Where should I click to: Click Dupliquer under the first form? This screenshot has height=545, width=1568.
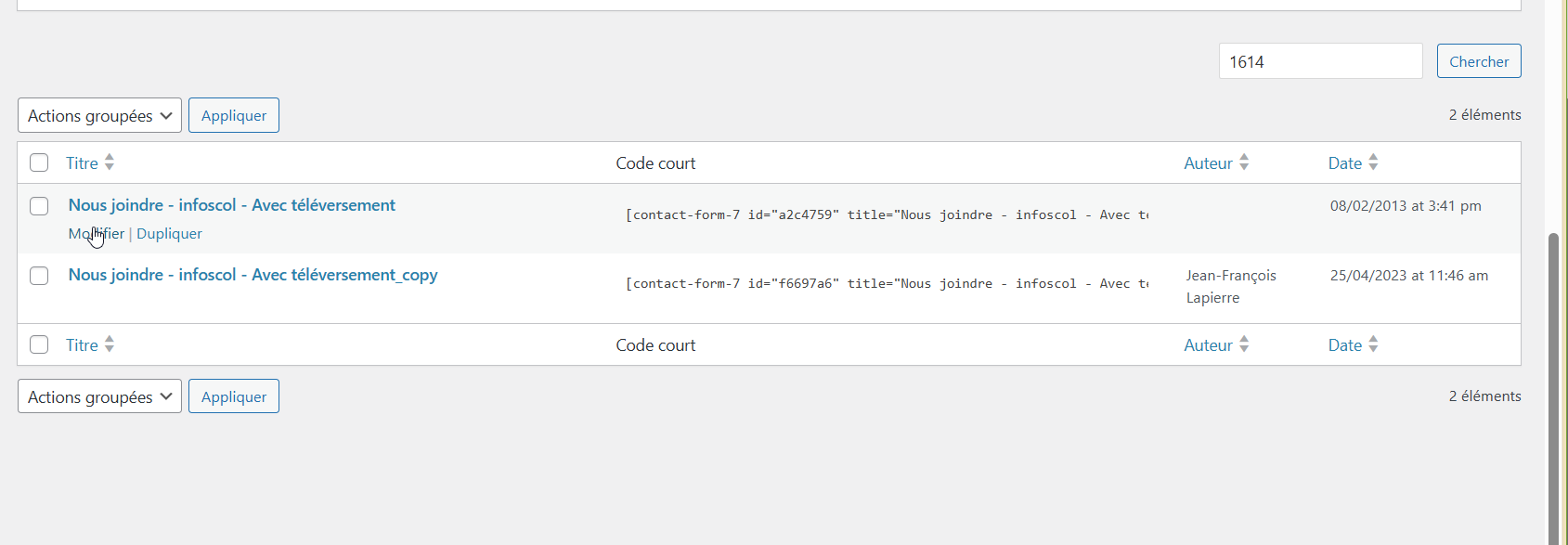[x=169, y=234]
